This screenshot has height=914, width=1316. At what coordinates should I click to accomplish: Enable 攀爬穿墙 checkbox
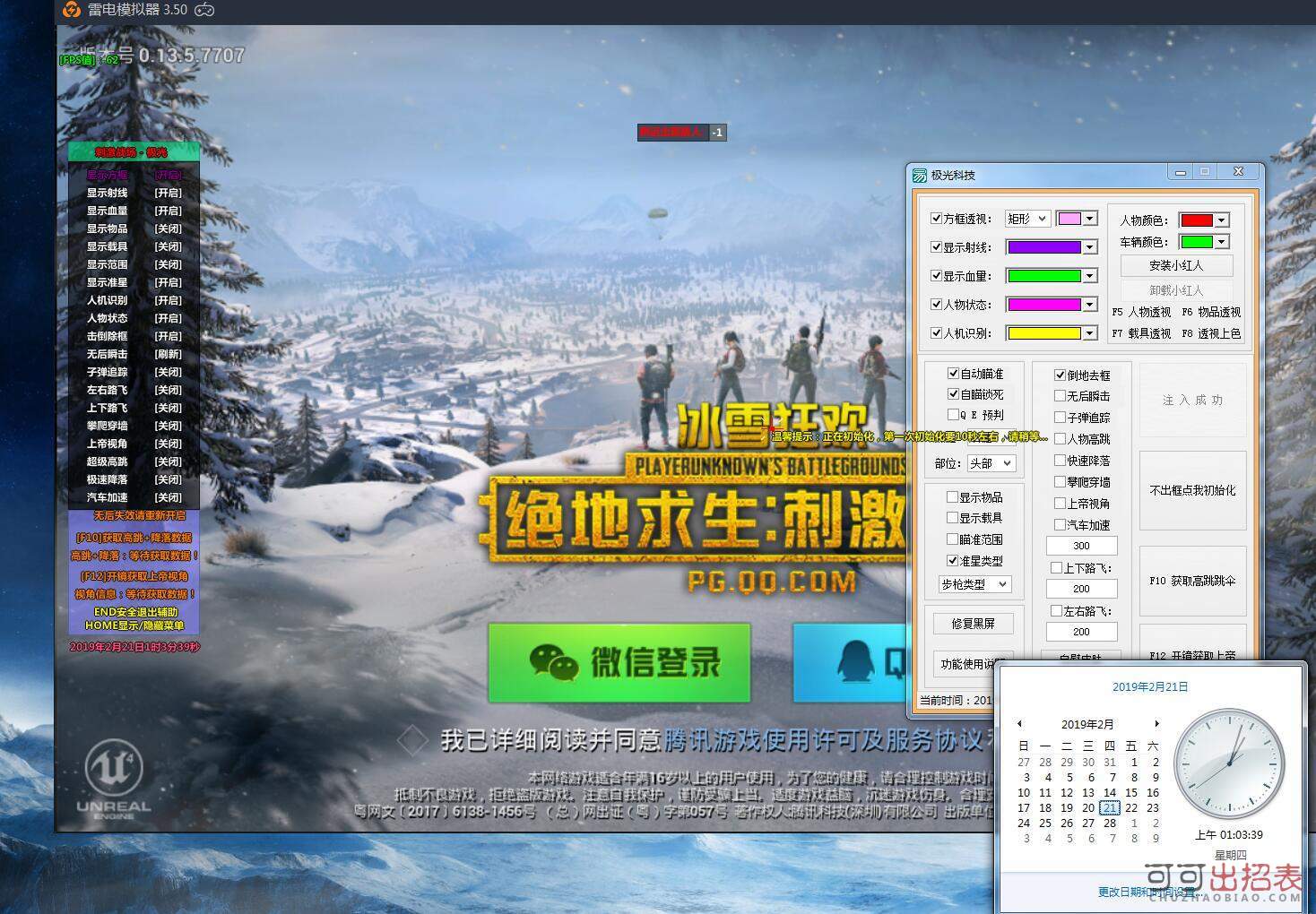tap(1061, 481)
